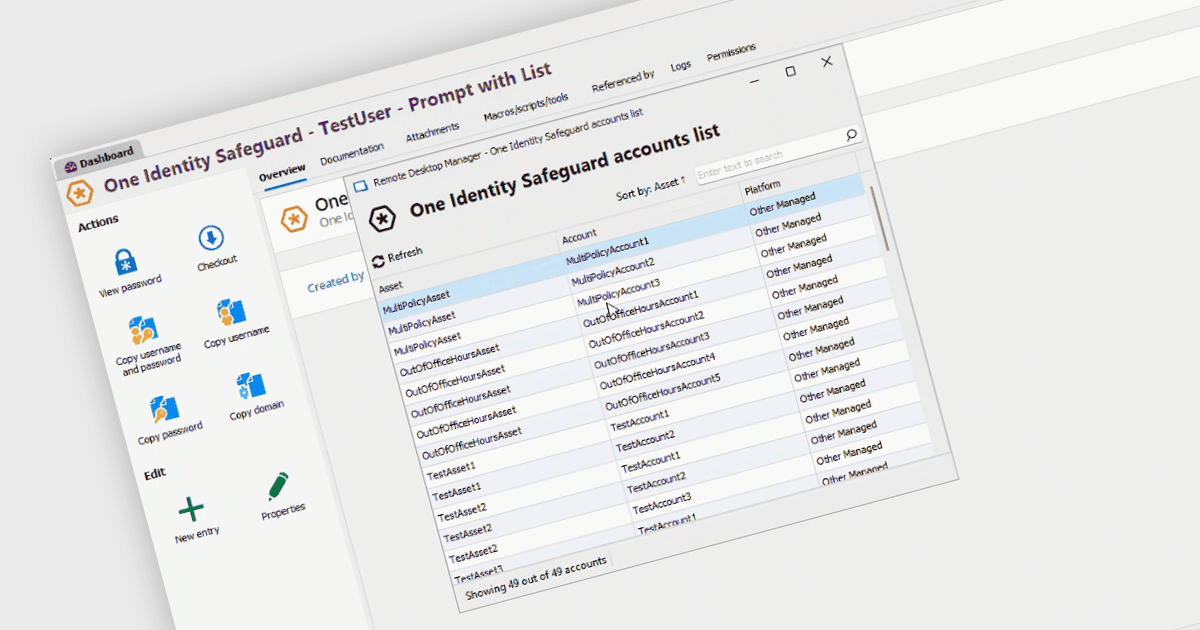Select the OutOfOfficeHoursAccount2 cell
The height and width of the screenshot is (630, 1200).
[646, 329]
